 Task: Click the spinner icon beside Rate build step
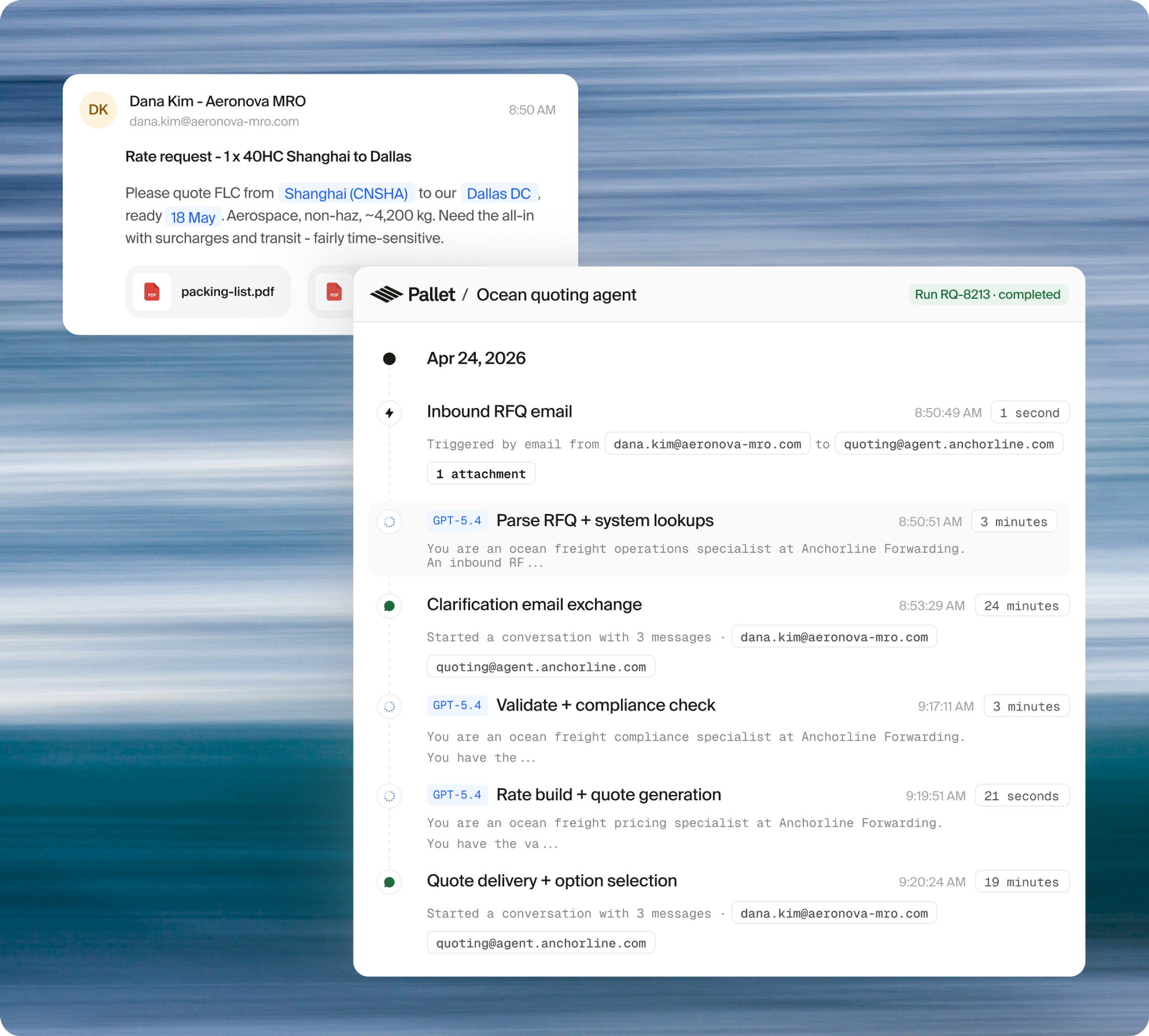(x=390, y=796)
